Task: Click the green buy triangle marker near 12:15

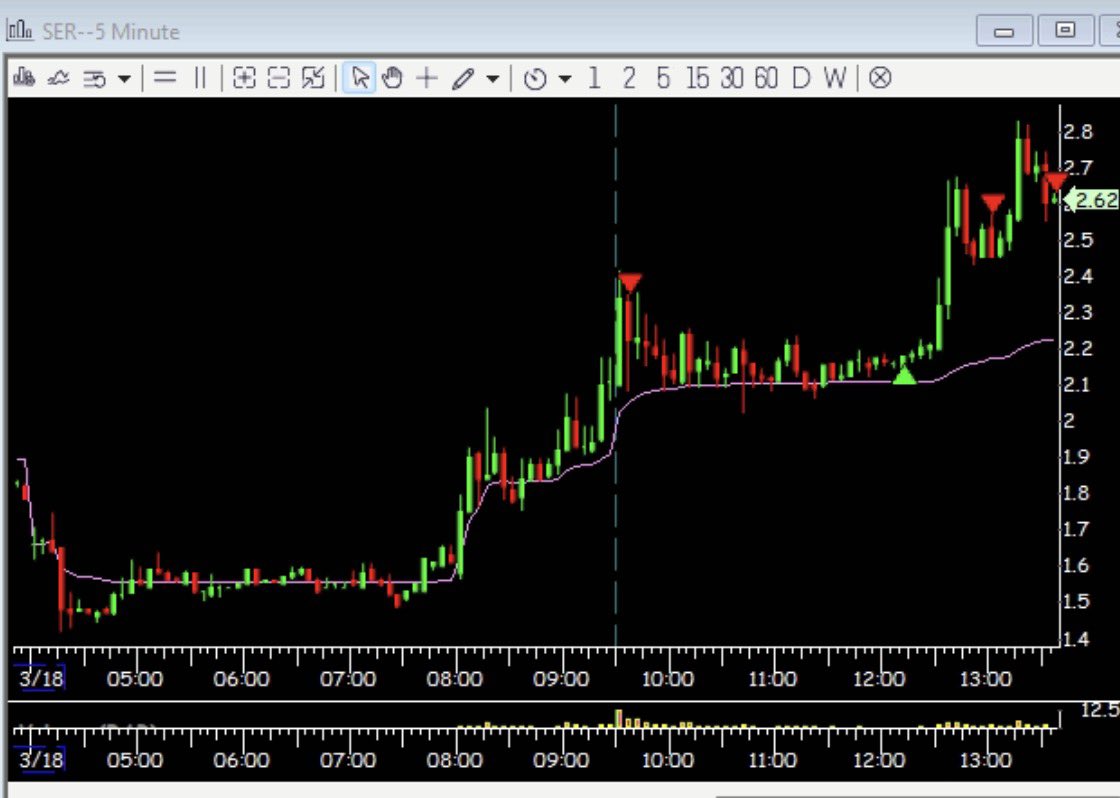Action: tap(904, 374)
